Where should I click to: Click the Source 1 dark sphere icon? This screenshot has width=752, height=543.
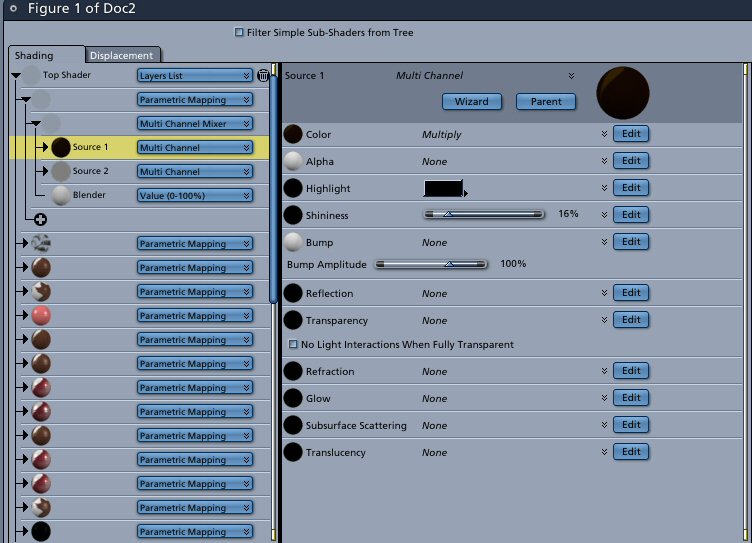61,147
